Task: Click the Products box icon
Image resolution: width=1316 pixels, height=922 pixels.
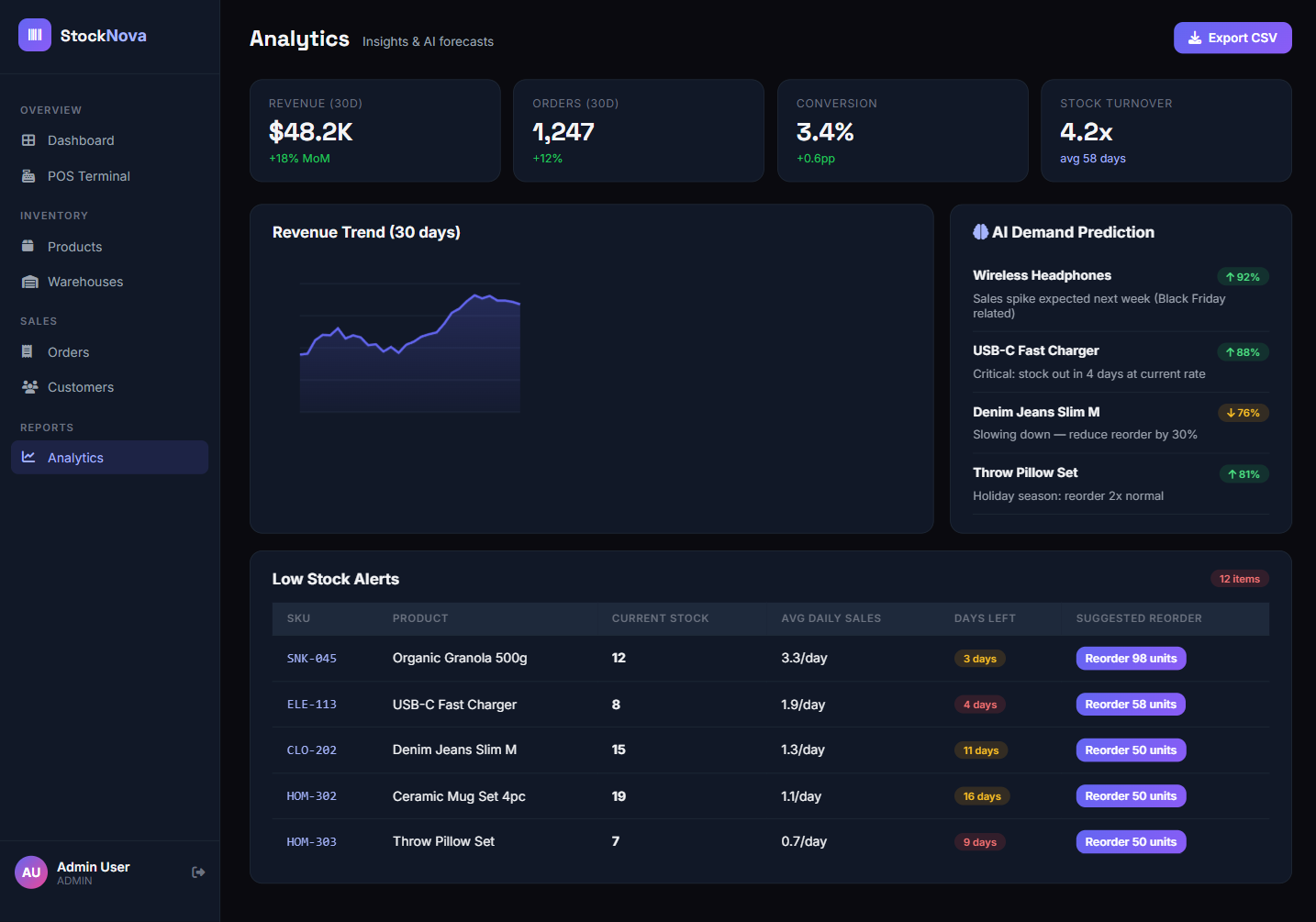Action: click(28, 247)
